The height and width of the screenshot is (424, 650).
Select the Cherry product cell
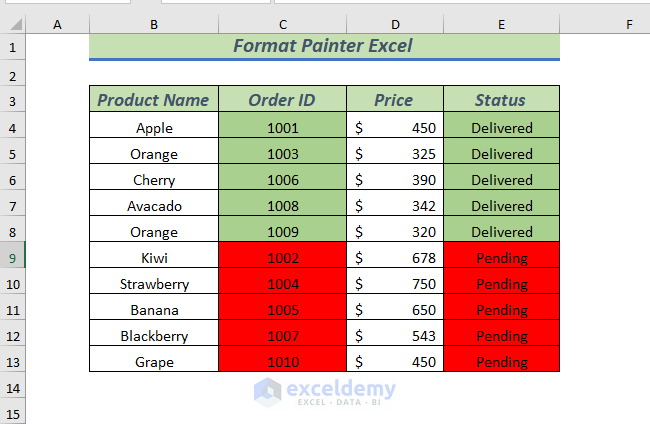coord(154,180)
